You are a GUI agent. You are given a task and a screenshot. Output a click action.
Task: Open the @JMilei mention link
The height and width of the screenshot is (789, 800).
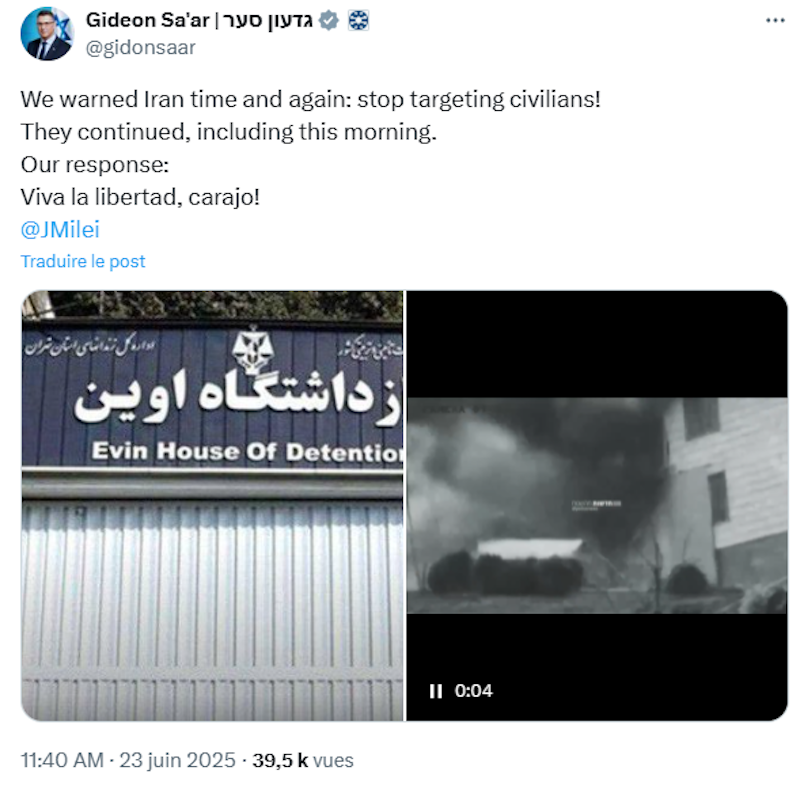click(60, 230)
